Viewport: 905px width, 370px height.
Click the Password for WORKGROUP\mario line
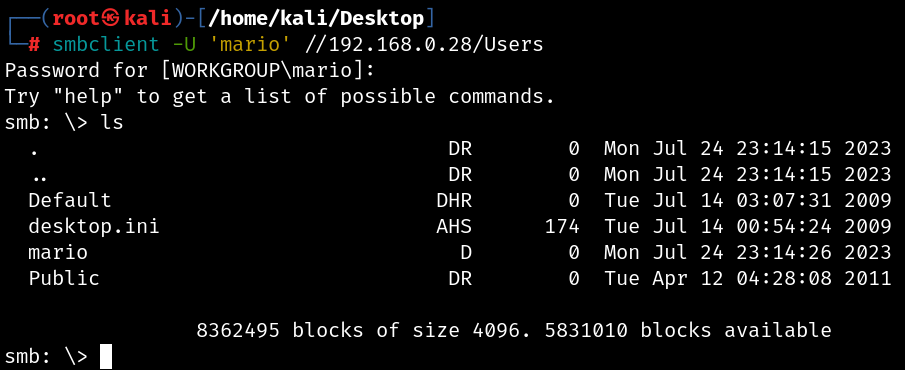point(190,70)
